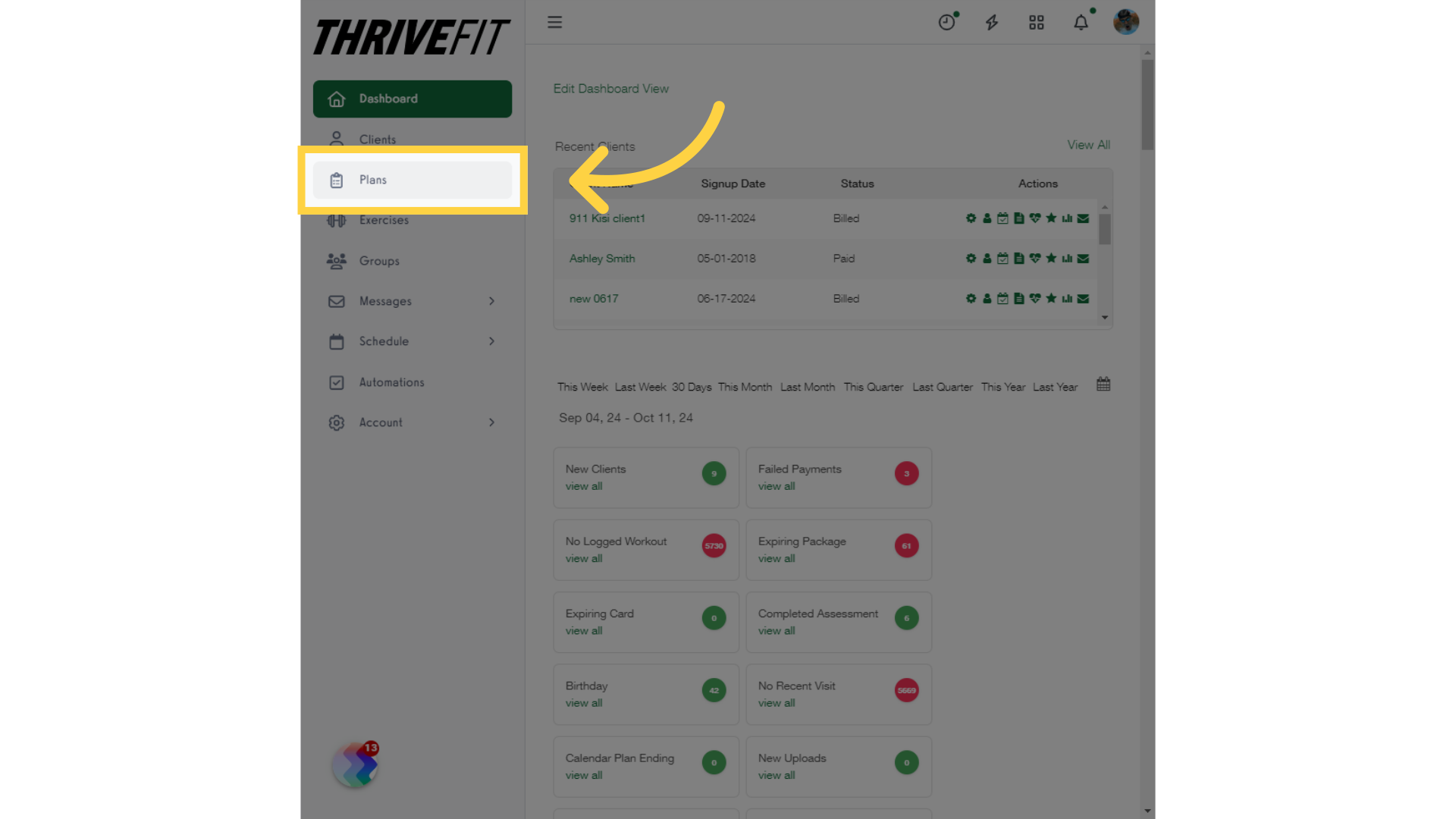Screen dimensions: 1456x819
Task: Open client 911 Kisi client1
Action: [607, 218]
